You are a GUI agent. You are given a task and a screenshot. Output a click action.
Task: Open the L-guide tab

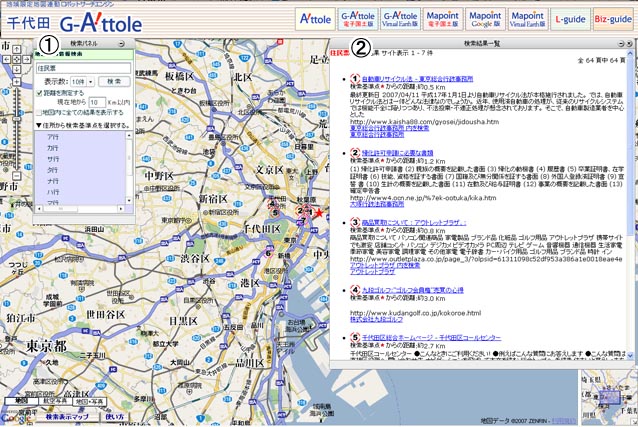[x=570, y=19]
